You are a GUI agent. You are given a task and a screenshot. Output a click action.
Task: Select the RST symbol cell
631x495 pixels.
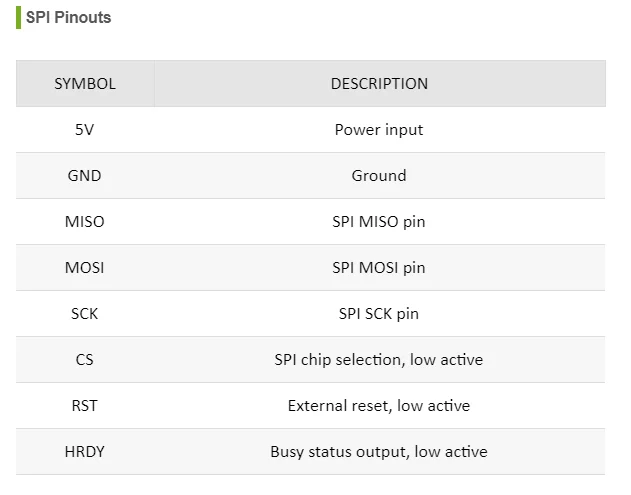pos(85,406)
